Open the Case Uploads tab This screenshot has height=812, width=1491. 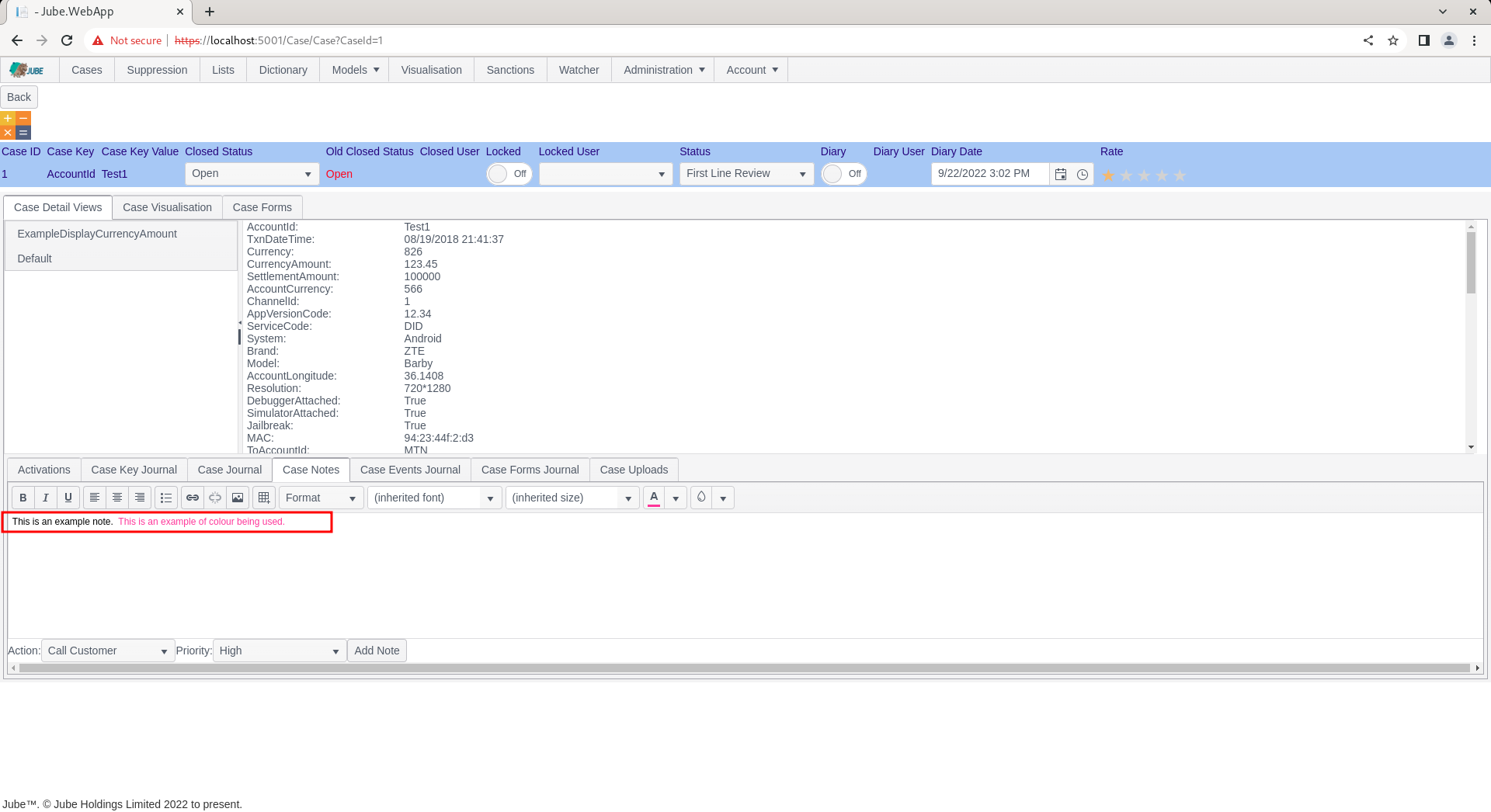point(634,470)
